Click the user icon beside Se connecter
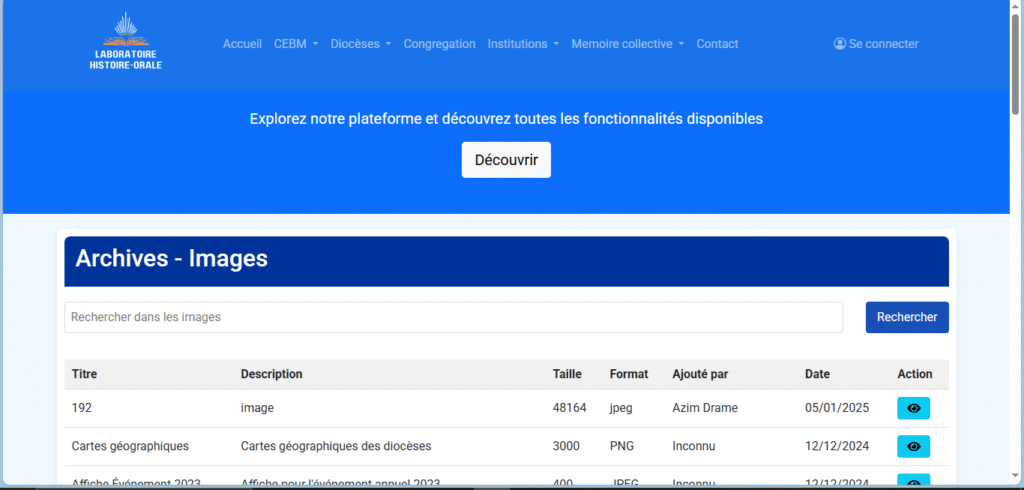The height and width of the screenshot is (490, 1024). pyautogui.click(x=839, y=44)
